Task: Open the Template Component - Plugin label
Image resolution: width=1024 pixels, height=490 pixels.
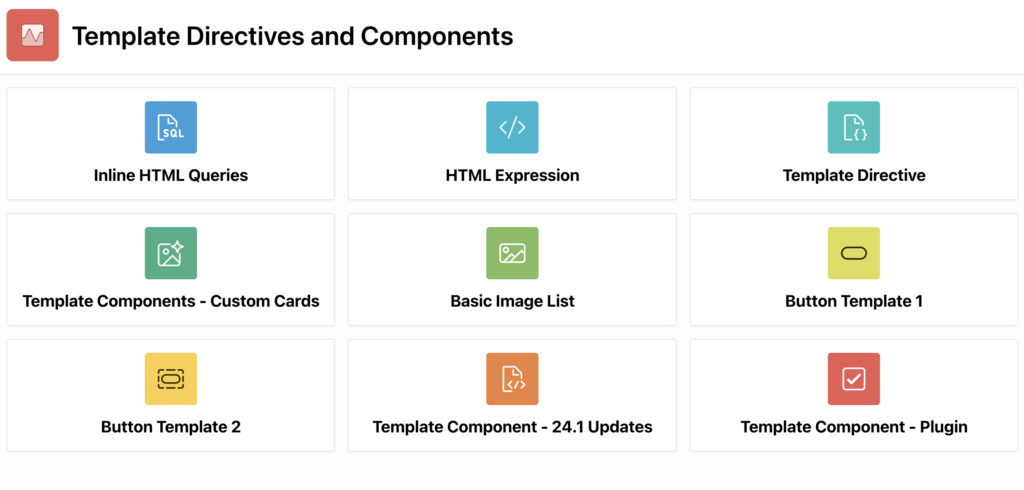Action: coord(854,427)
